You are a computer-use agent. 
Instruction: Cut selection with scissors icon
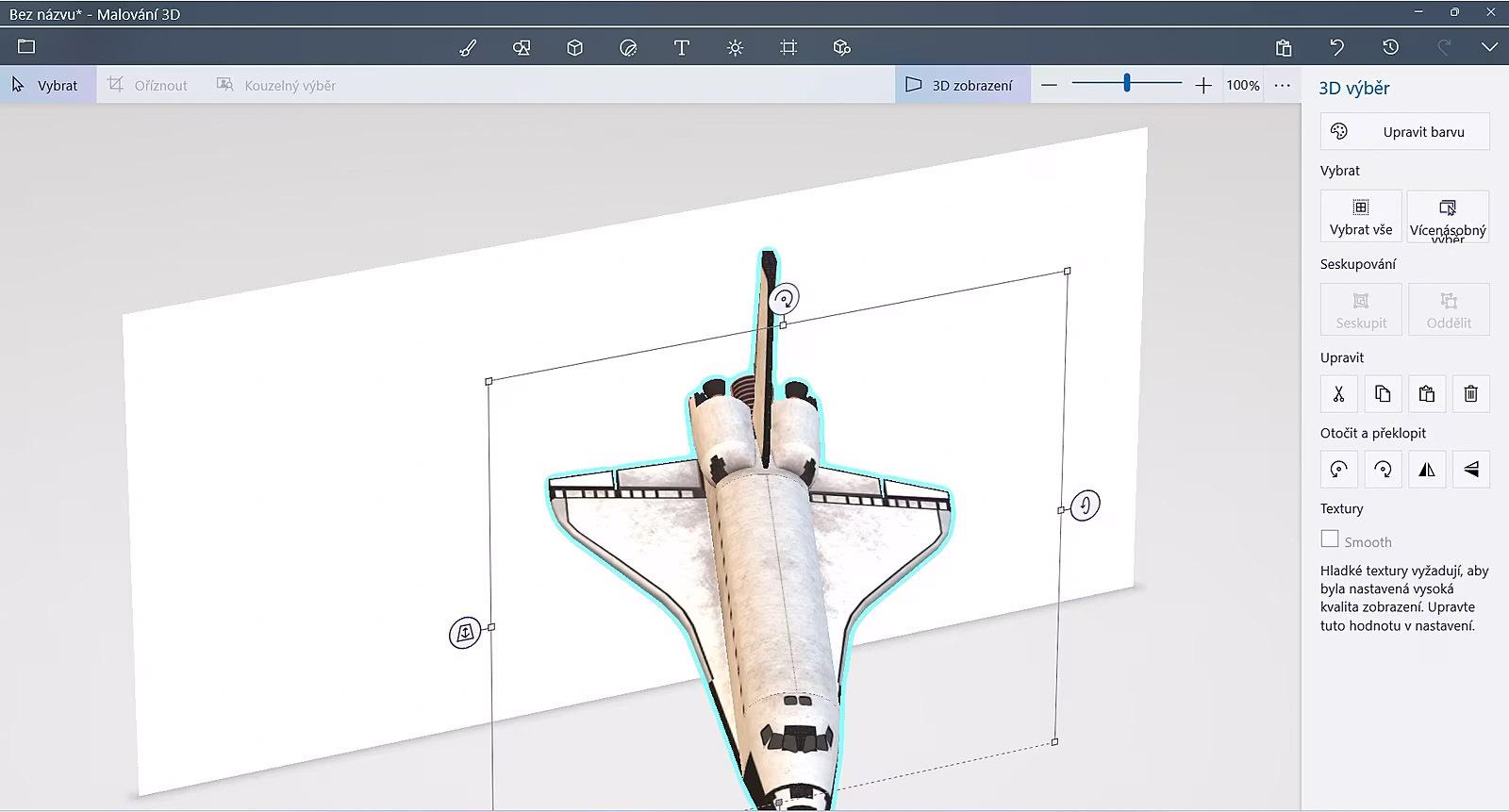point(1338,393)
